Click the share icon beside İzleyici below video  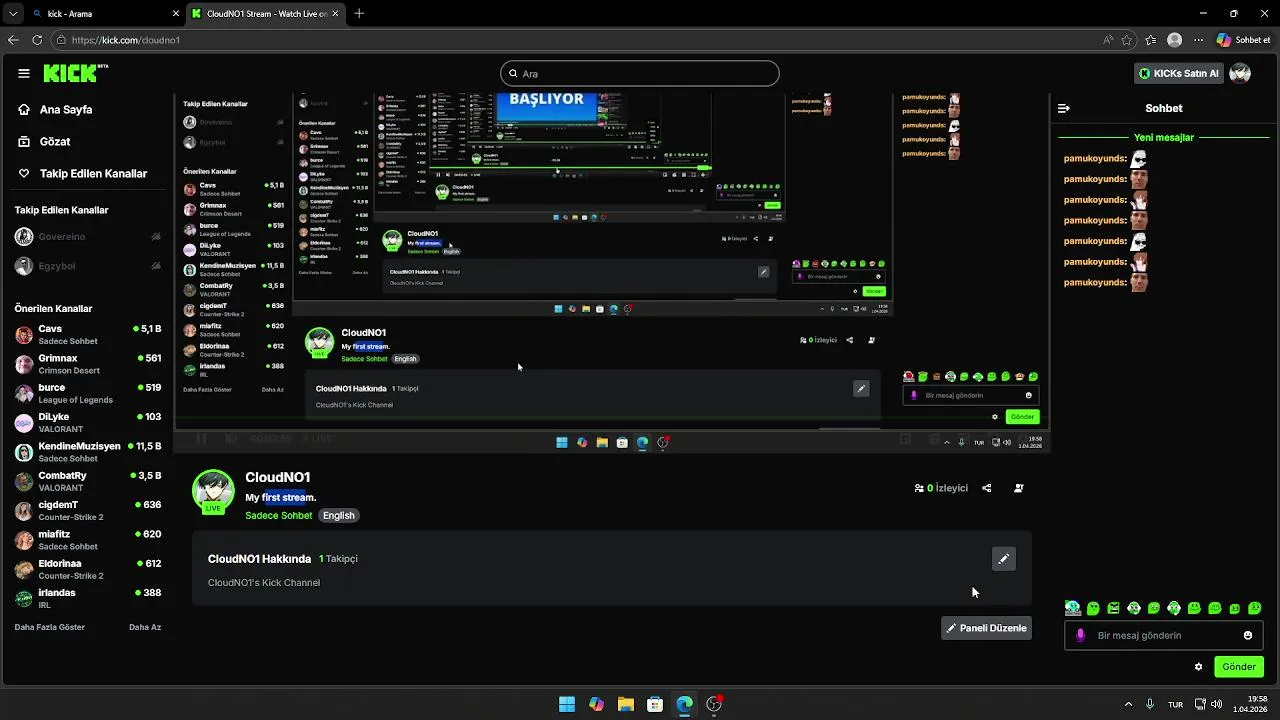tap(986, 488)
